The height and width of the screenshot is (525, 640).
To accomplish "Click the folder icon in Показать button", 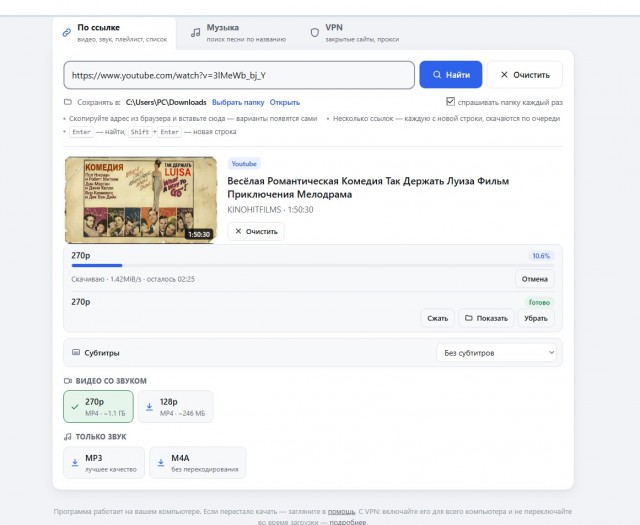I will (x=469, y=318).
